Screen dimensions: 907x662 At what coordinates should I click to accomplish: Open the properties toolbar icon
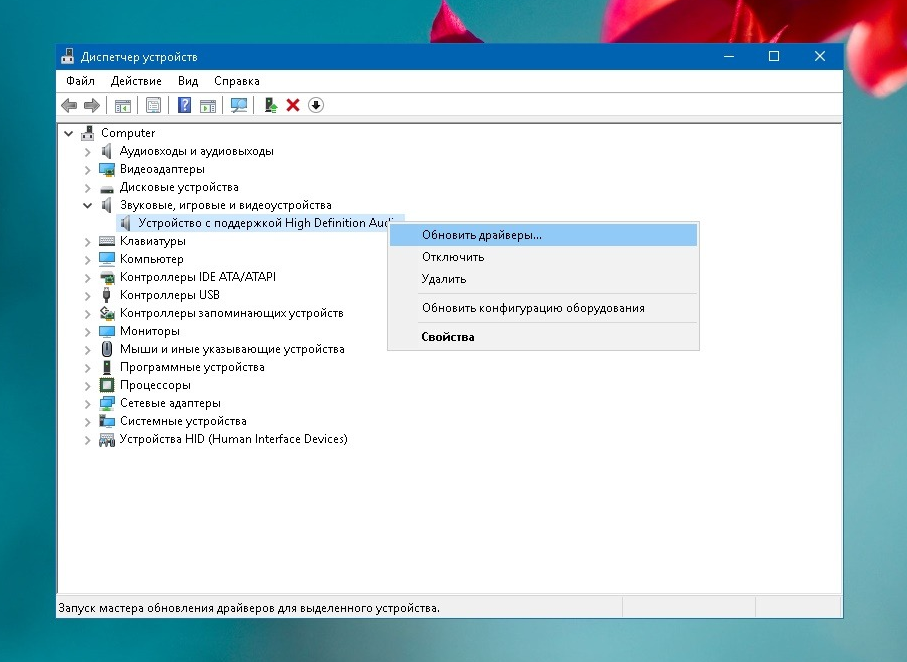pos(153,105)
